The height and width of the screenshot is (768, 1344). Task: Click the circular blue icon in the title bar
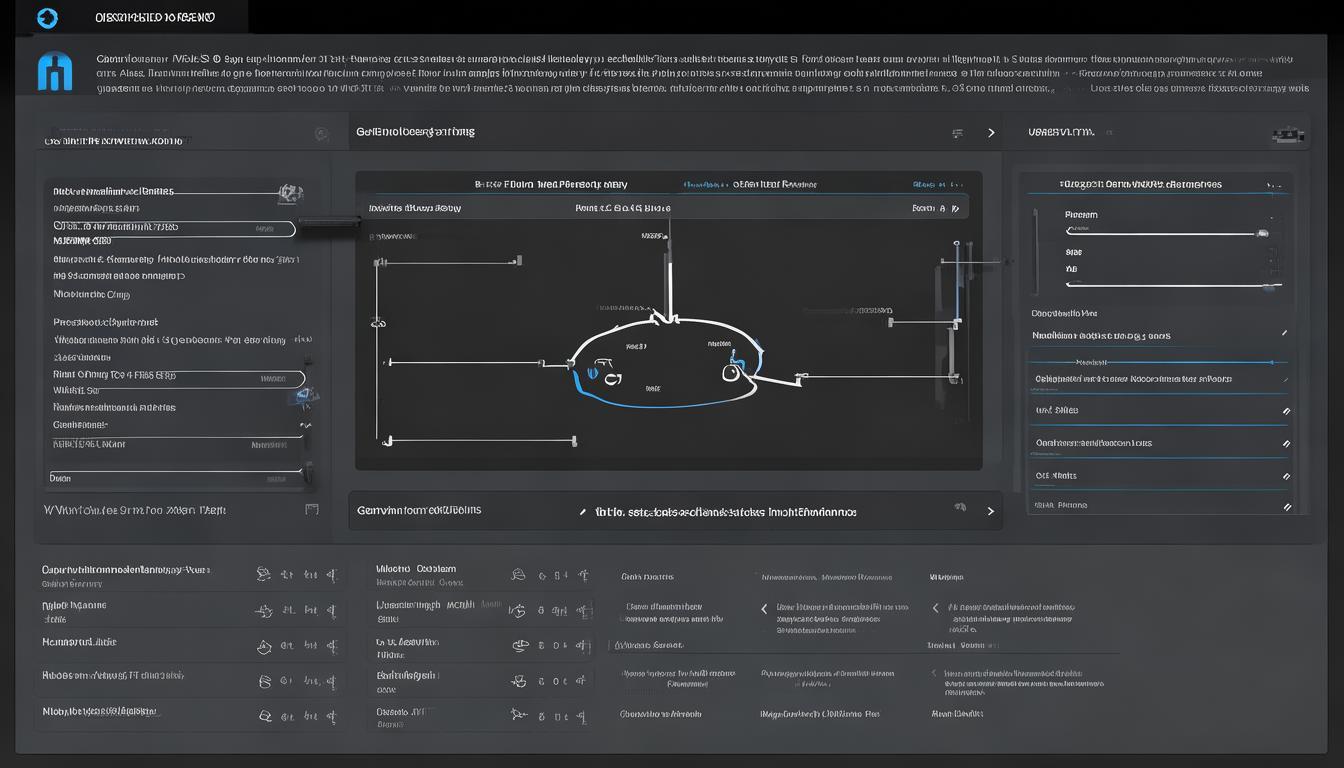click(x=47, y=18)
